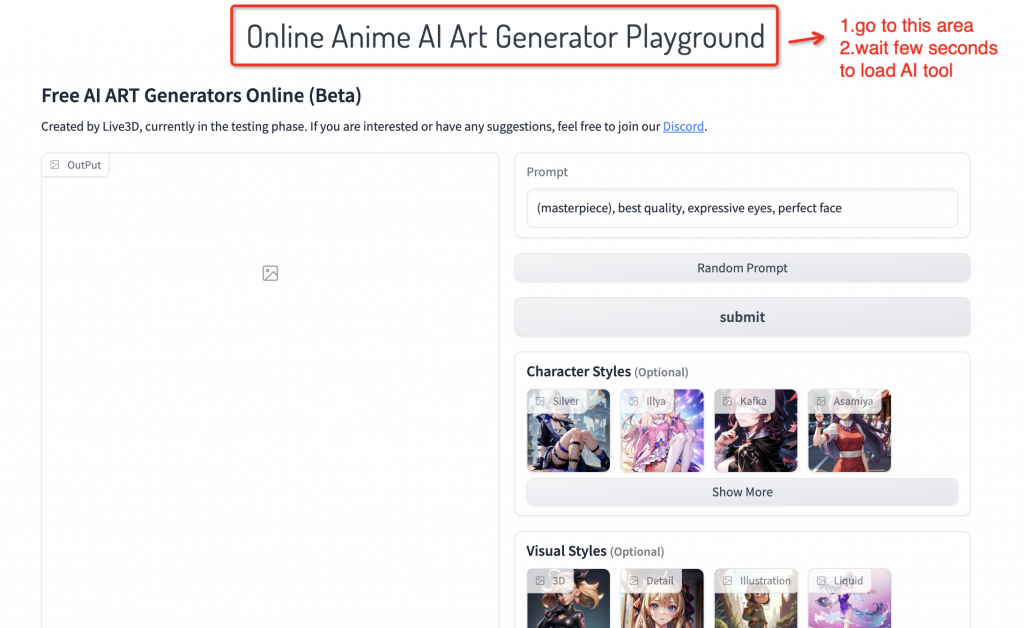Click the Prompt text input field
This screenshot has height=628, width=1024.
(742, 208)
